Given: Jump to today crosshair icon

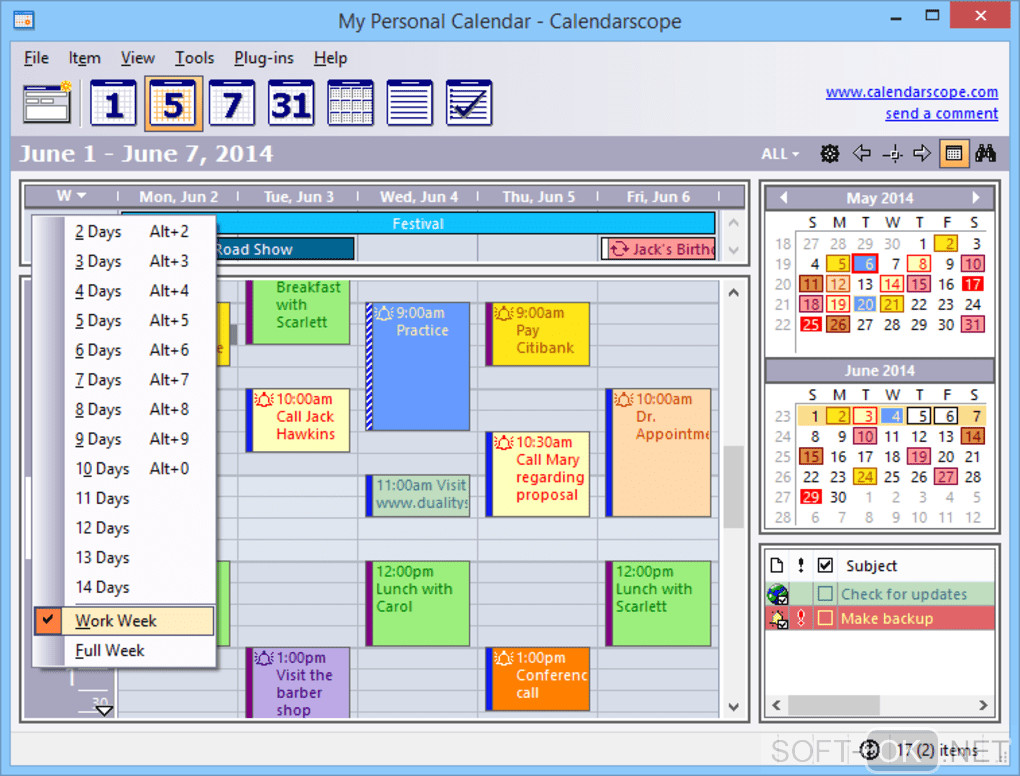Looking at the screenshot, I should [x=892, y=154].
